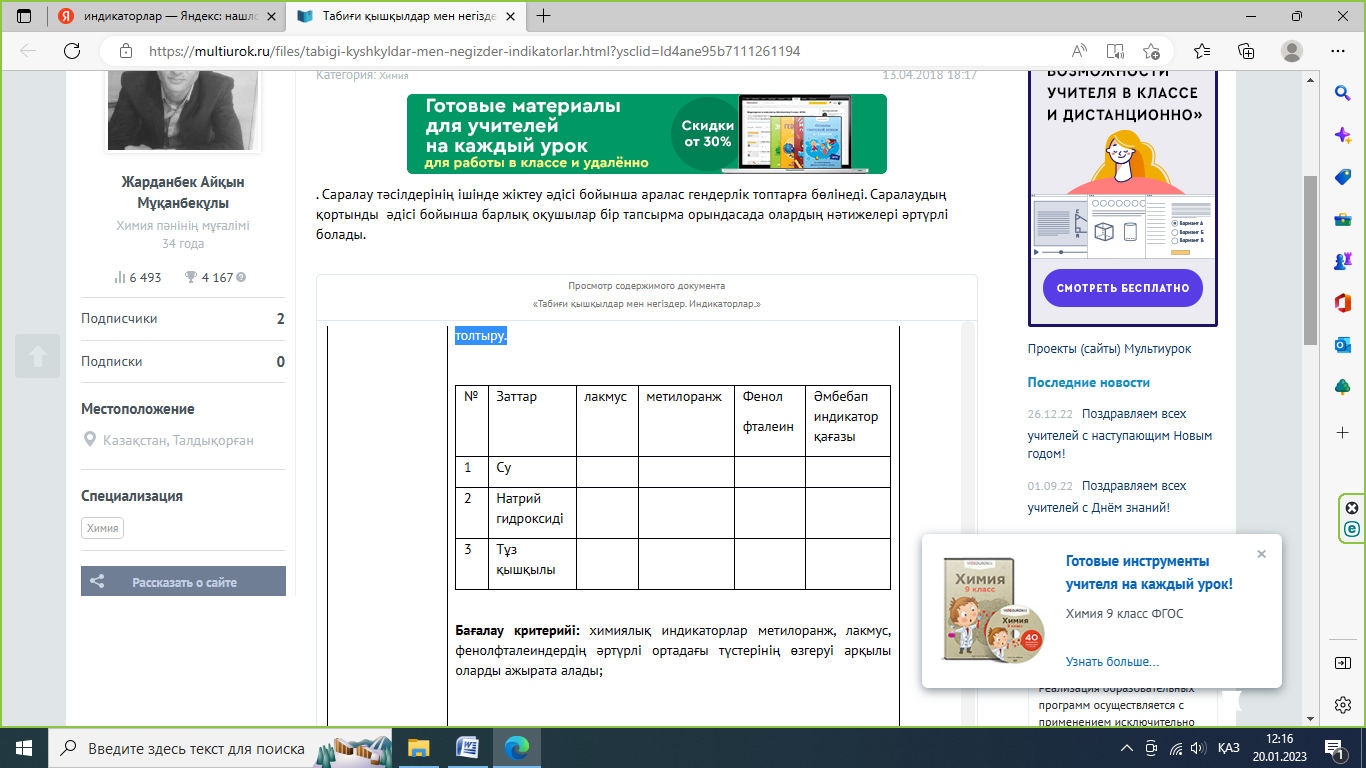The height and width of the screenshot is (768, 1366).
Task: Click highlighted word толтыру
Action: click(481, 336)
